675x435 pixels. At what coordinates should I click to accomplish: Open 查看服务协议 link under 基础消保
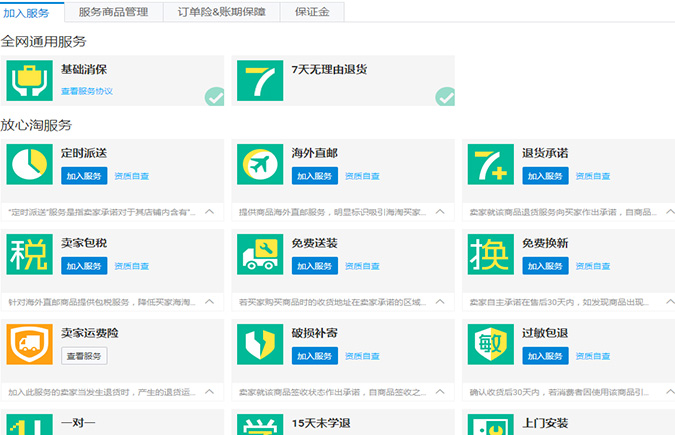pyautogui.click(x=87, y=91)
